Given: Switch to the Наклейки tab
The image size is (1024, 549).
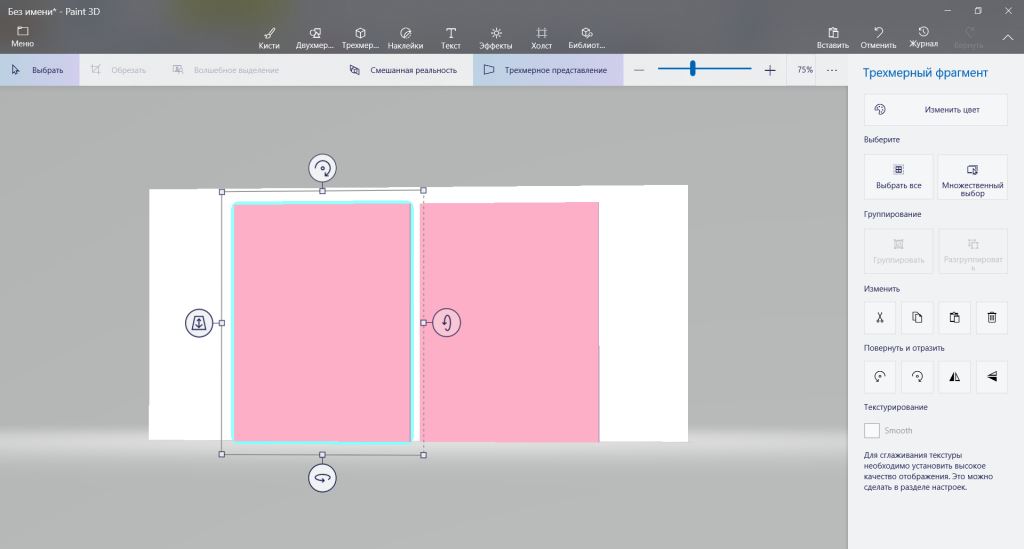Looking at the screenshot, I should click(405, 38).
